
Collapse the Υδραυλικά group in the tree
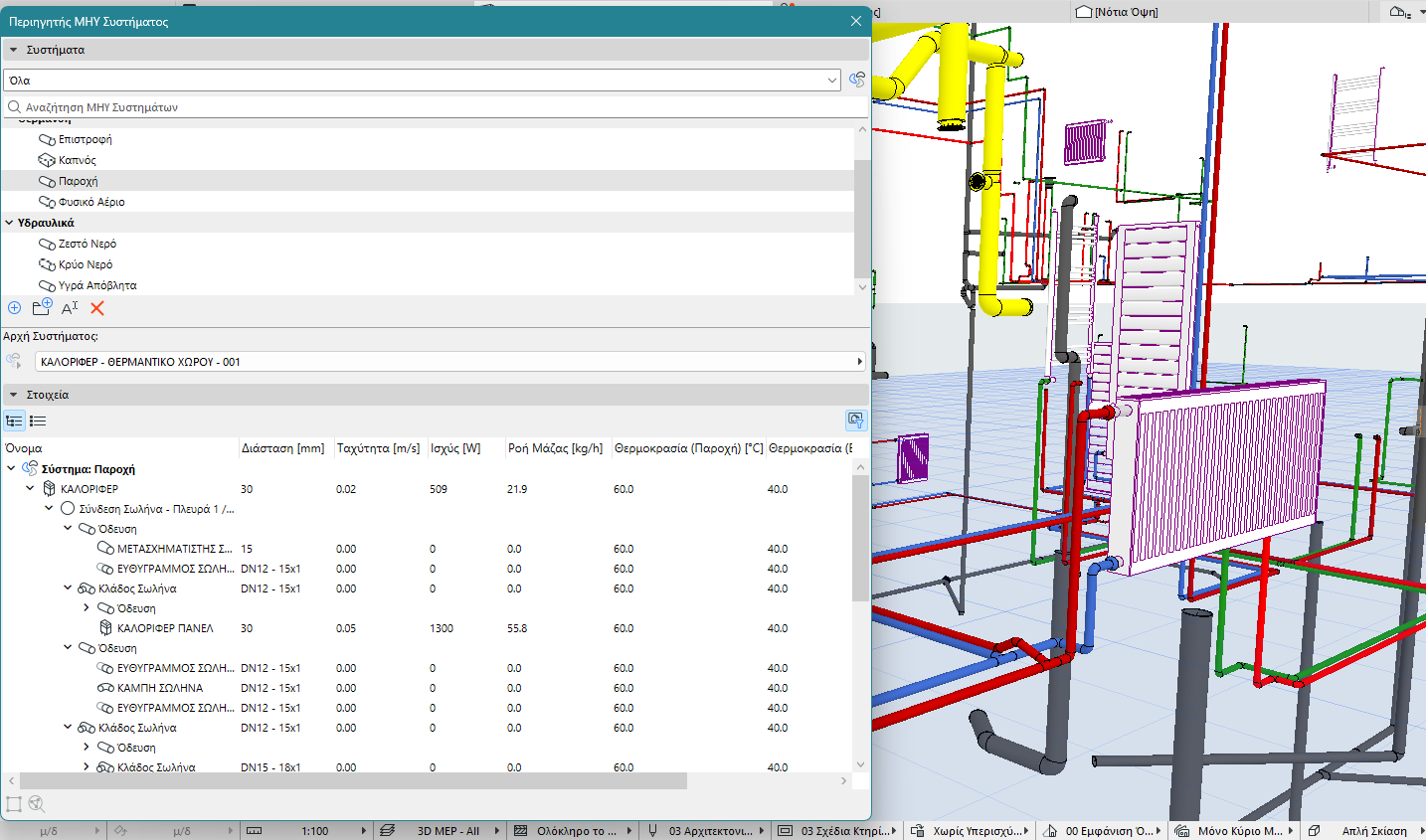click(x=10, y=223)
